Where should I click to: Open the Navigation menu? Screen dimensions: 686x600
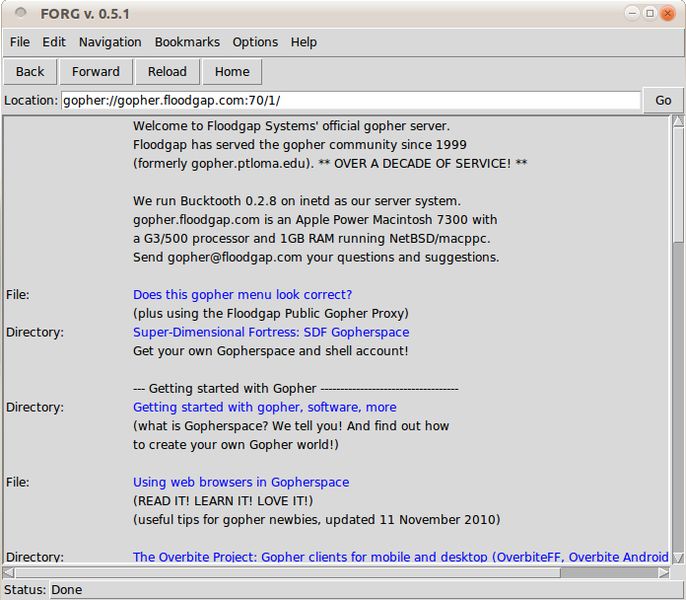[x=110, y=42]
